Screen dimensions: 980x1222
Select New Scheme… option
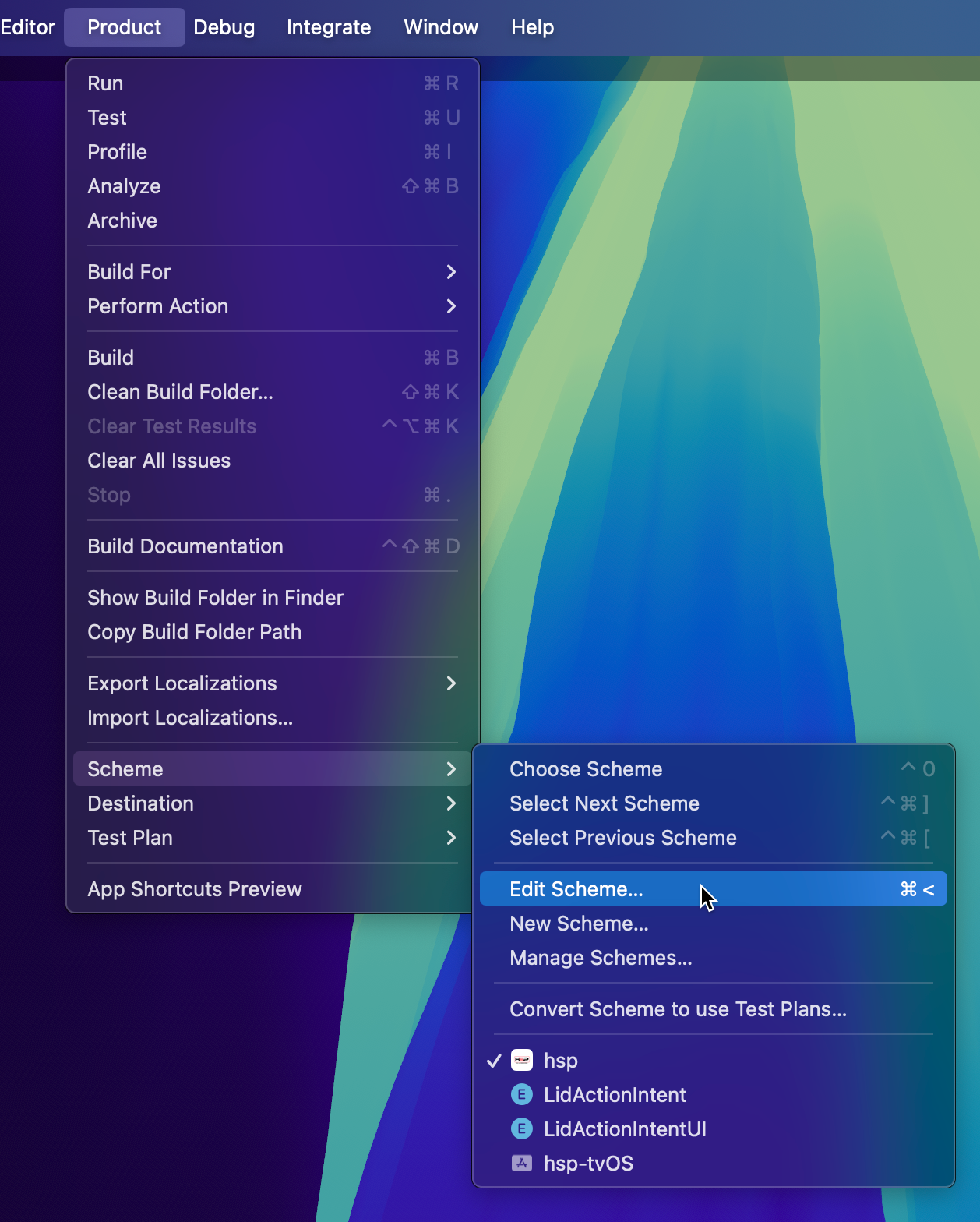(x=714, y=924)
